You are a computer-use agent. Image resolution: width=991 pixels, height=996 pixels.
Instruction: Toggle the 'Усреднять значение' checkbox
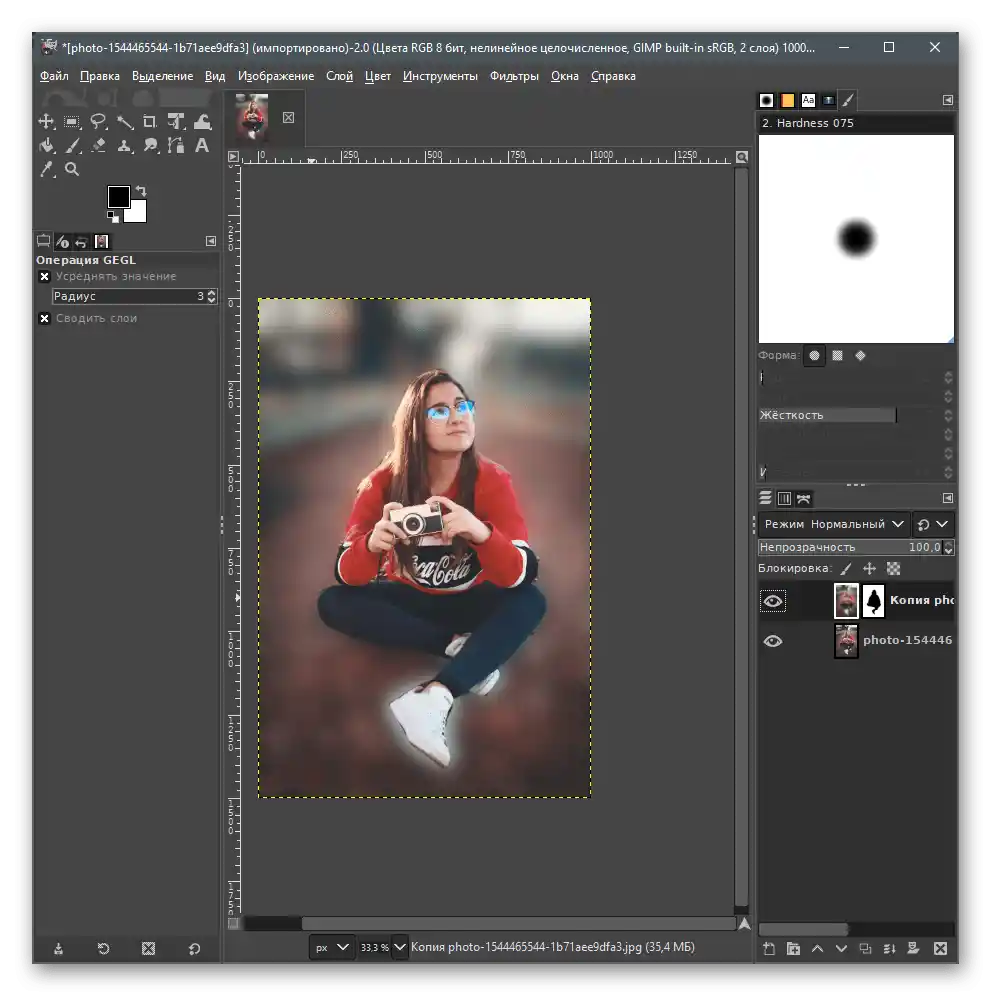pyautogui.click(x=44, y=276)
